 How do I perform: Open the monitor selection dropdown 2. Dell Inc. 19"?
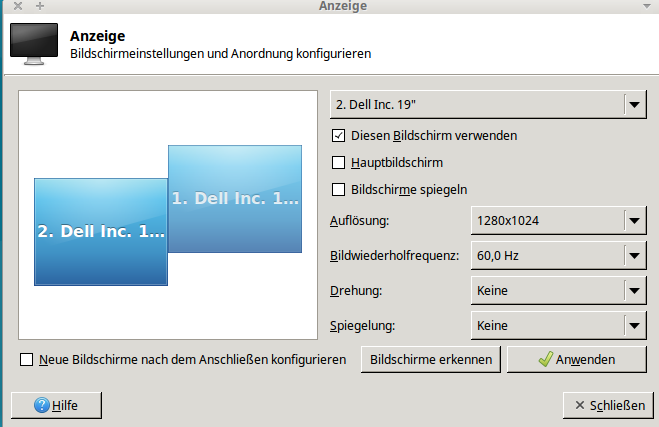pos(488,105)
